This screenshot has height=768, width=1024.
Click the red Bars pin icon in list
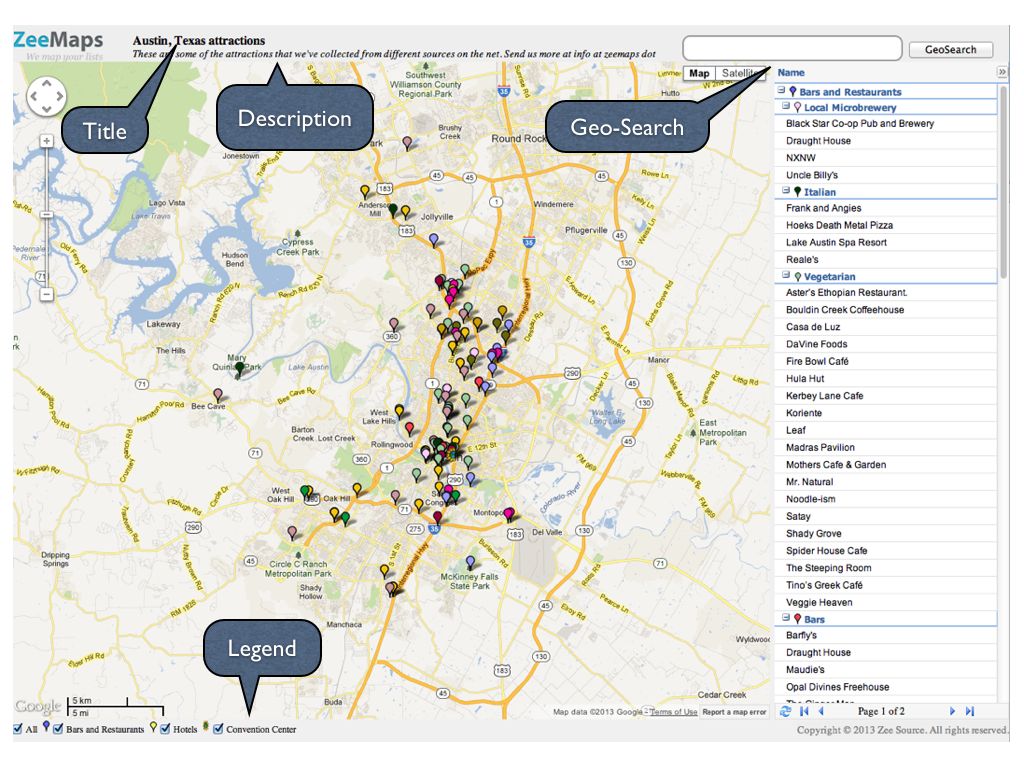pos(797,618)
